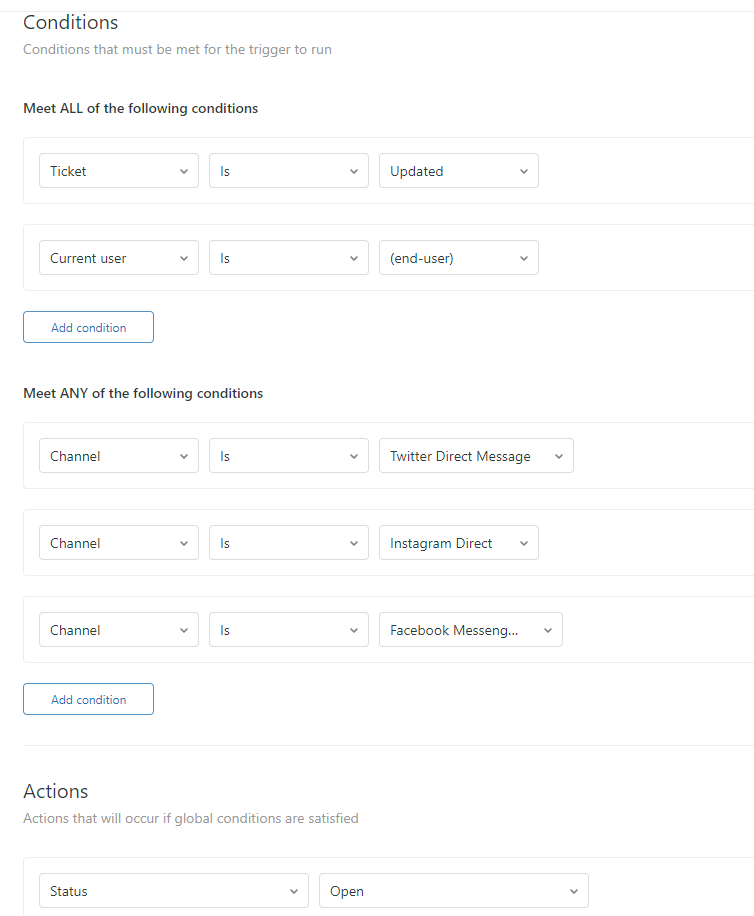Open the Status action field dropdown
754x916 pixels.
(x=173, y=891)
